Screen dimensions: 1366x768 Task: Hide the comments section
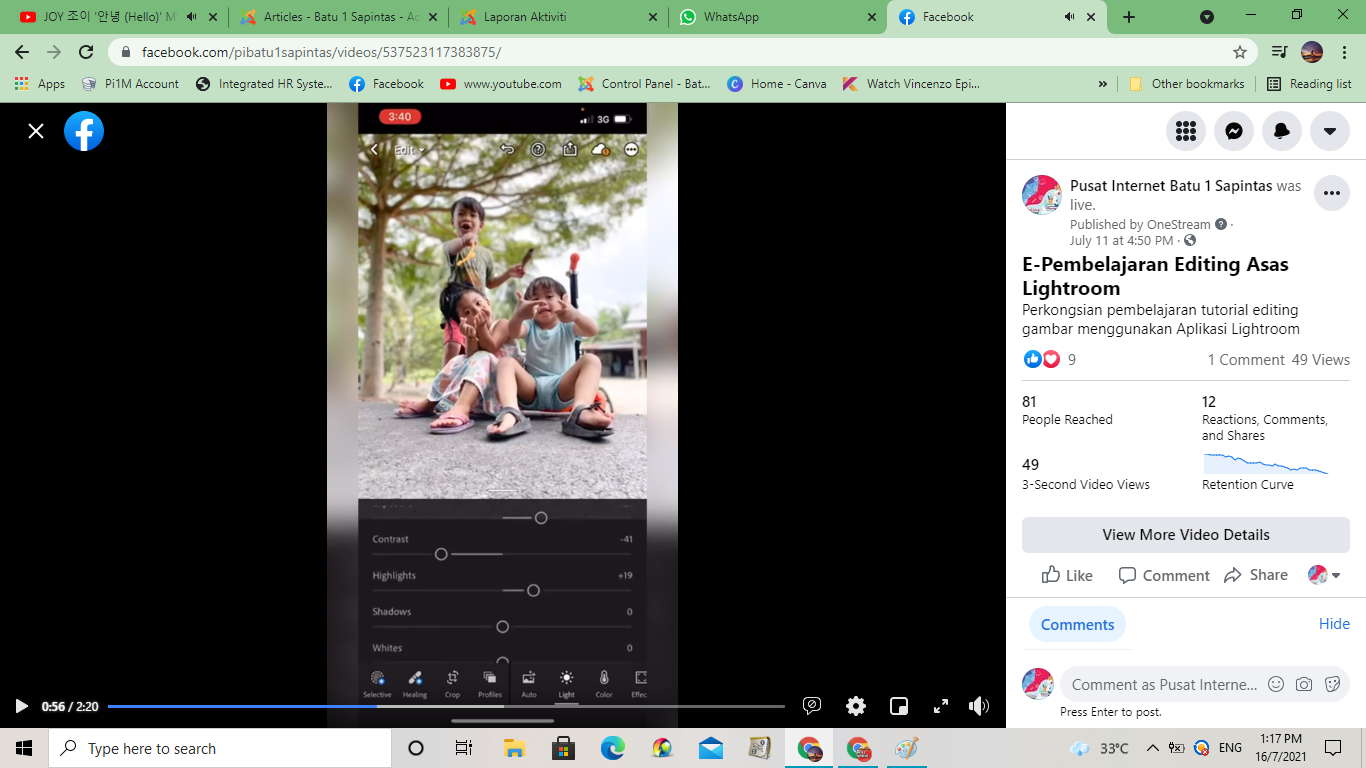tap(1334, 624)
